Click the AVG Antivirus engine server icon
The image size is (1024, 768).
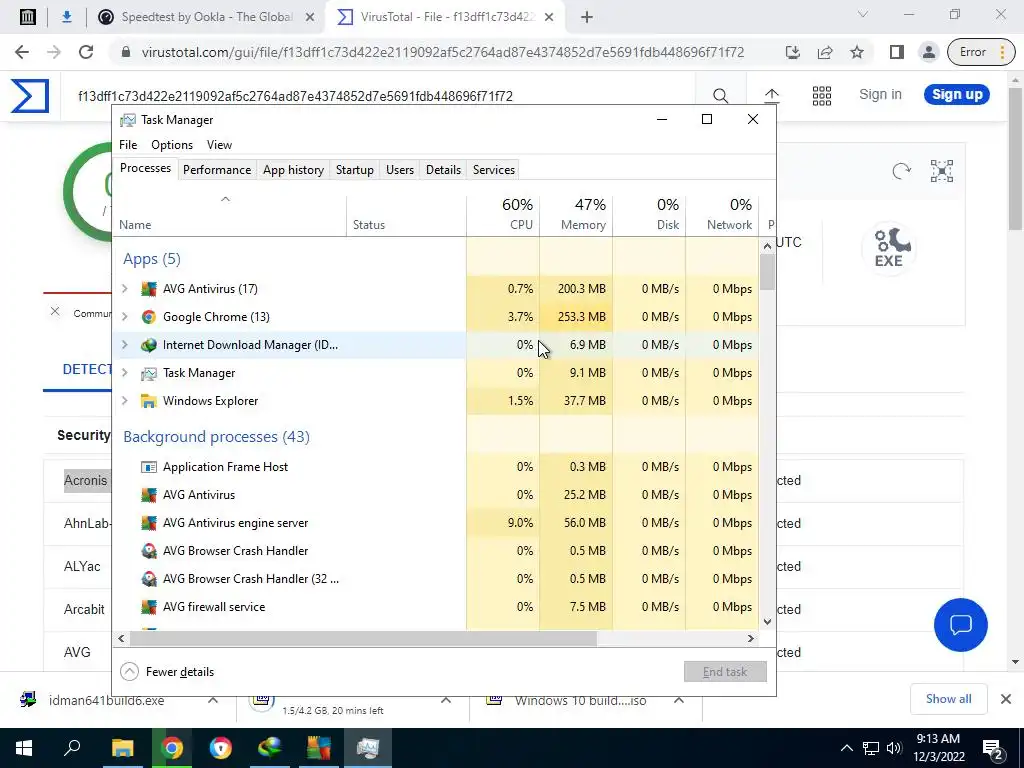pos(149,523)
